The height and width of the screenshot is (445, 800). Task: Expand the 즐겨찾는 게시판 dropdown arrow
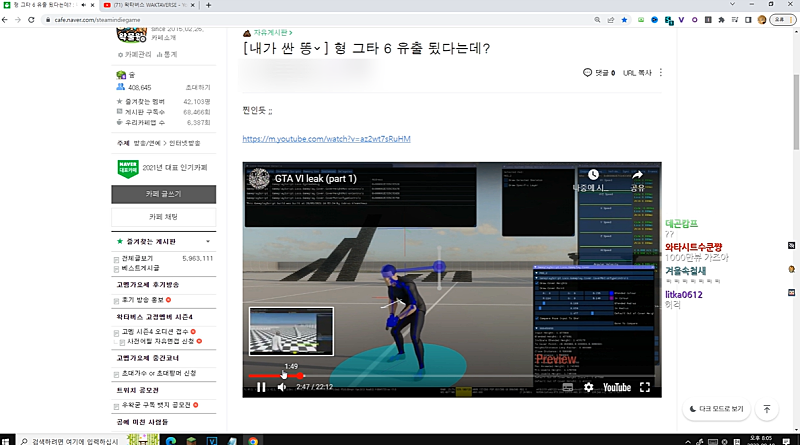click(x=208, y=241)
